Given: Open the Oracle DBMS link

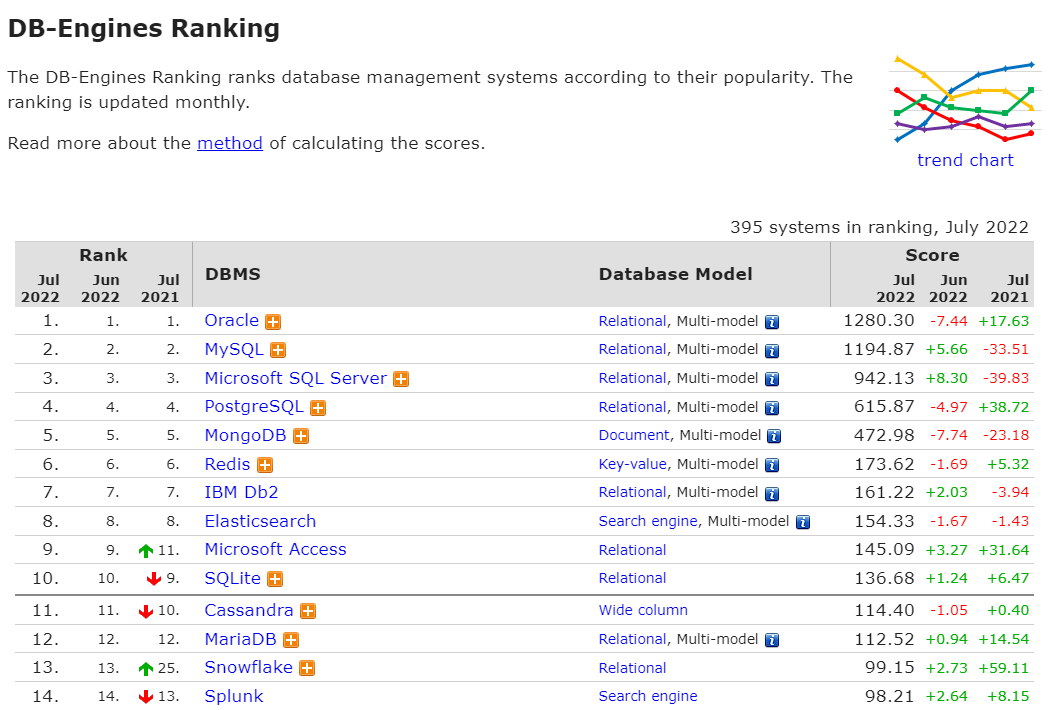Looking at the screenshot, I should pos(232,321).
